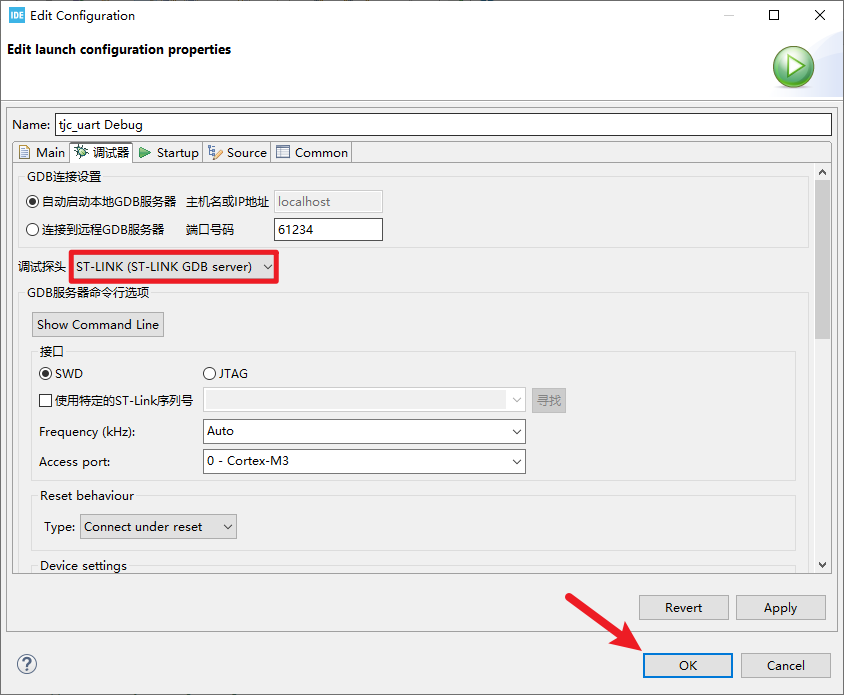Open the Main tab

pos(41,152)
